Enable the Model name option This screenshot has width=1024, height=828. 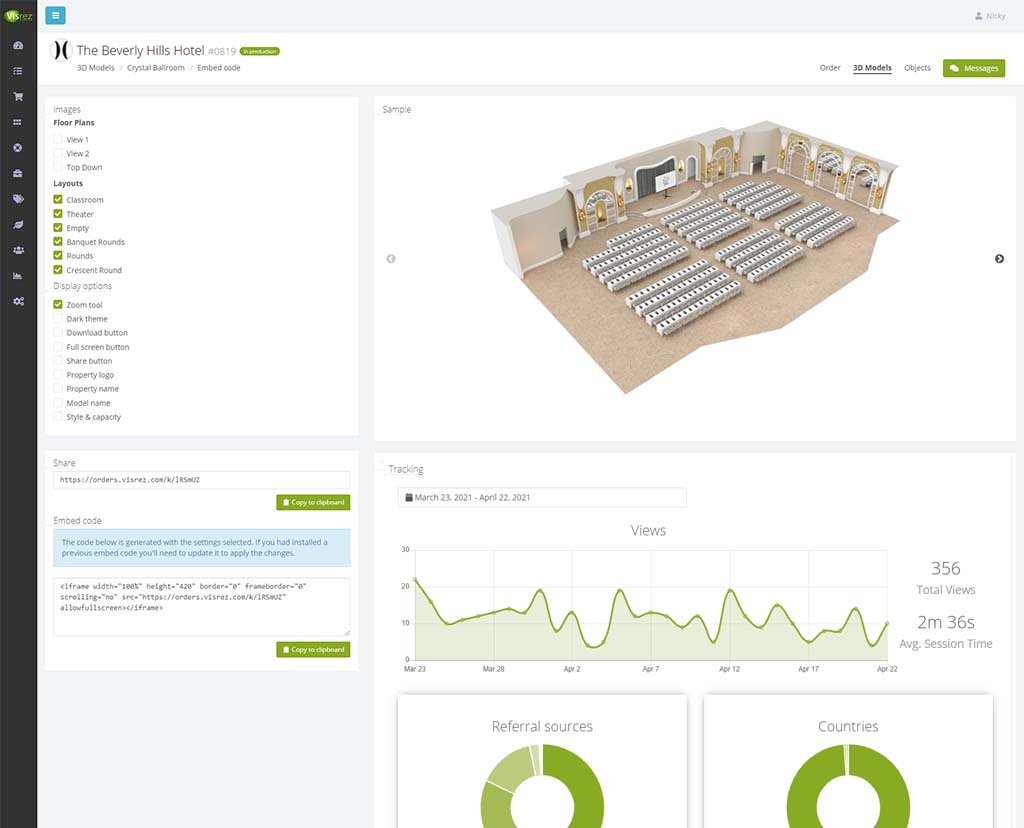coord(58,403)
